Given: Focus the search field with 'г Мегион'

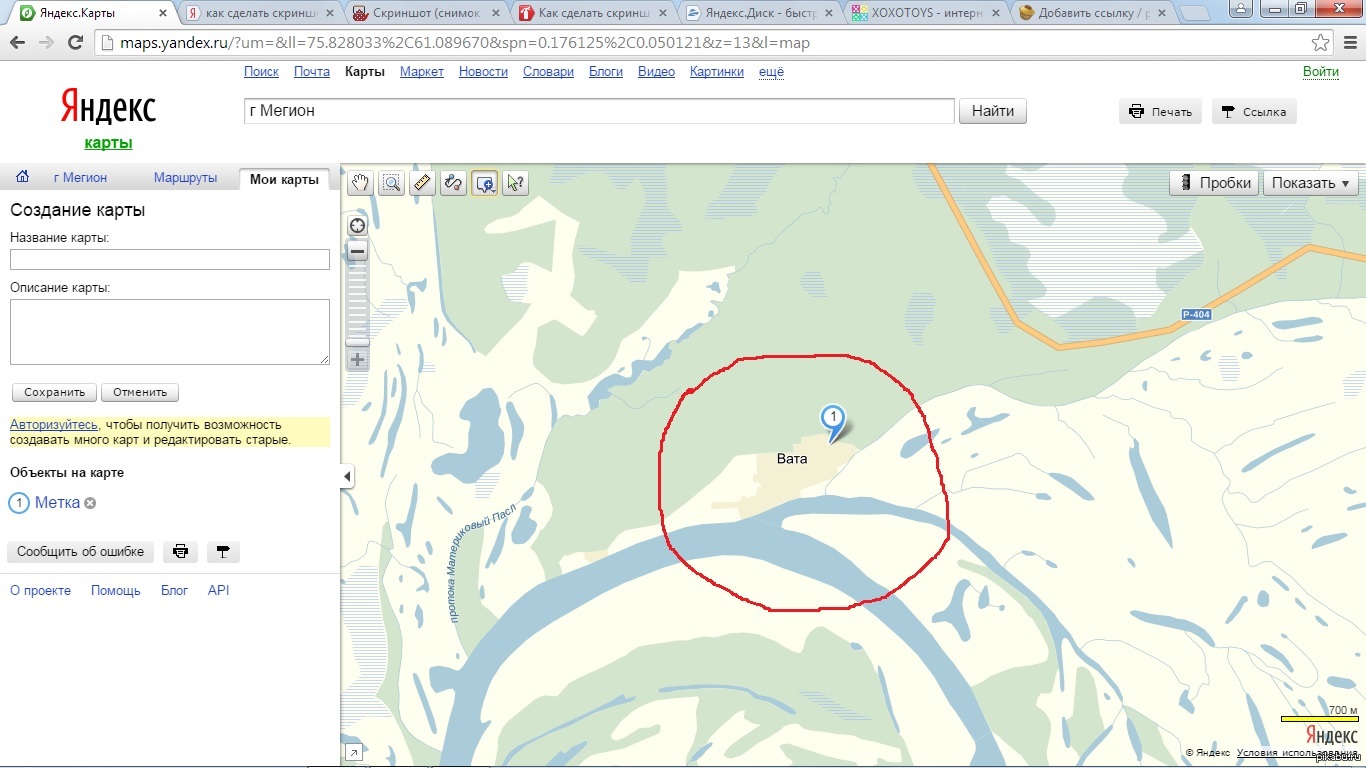Looking at the screenshot, I should [600, 111].
